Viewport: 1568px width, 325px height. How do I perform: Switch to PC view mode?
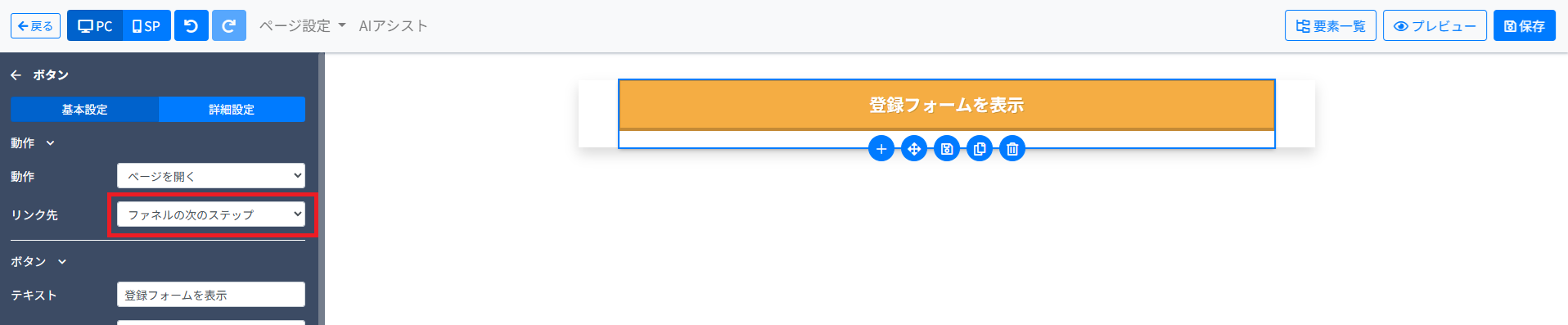pos(95,26)
